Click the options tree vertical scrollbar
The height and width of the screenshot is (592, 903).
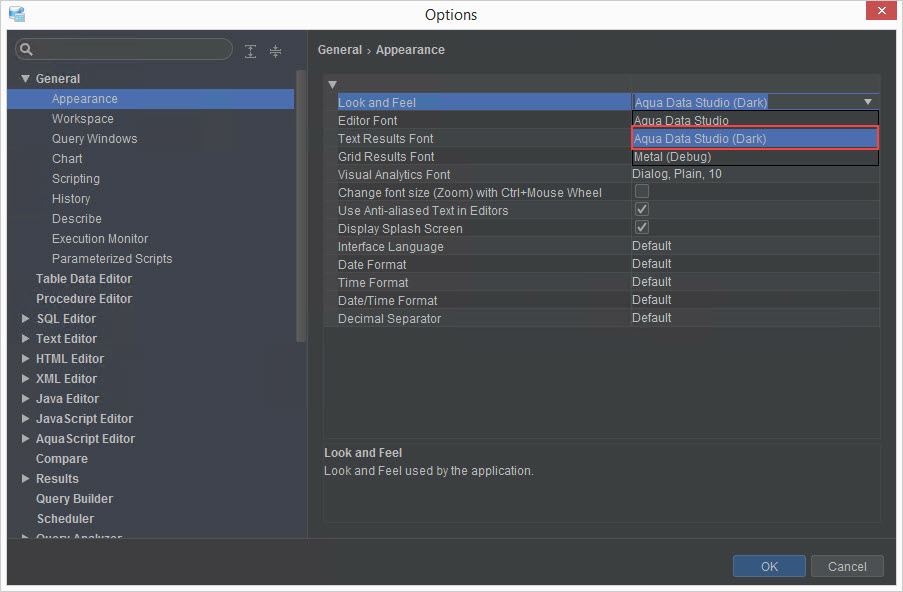[x=300, y=200]
